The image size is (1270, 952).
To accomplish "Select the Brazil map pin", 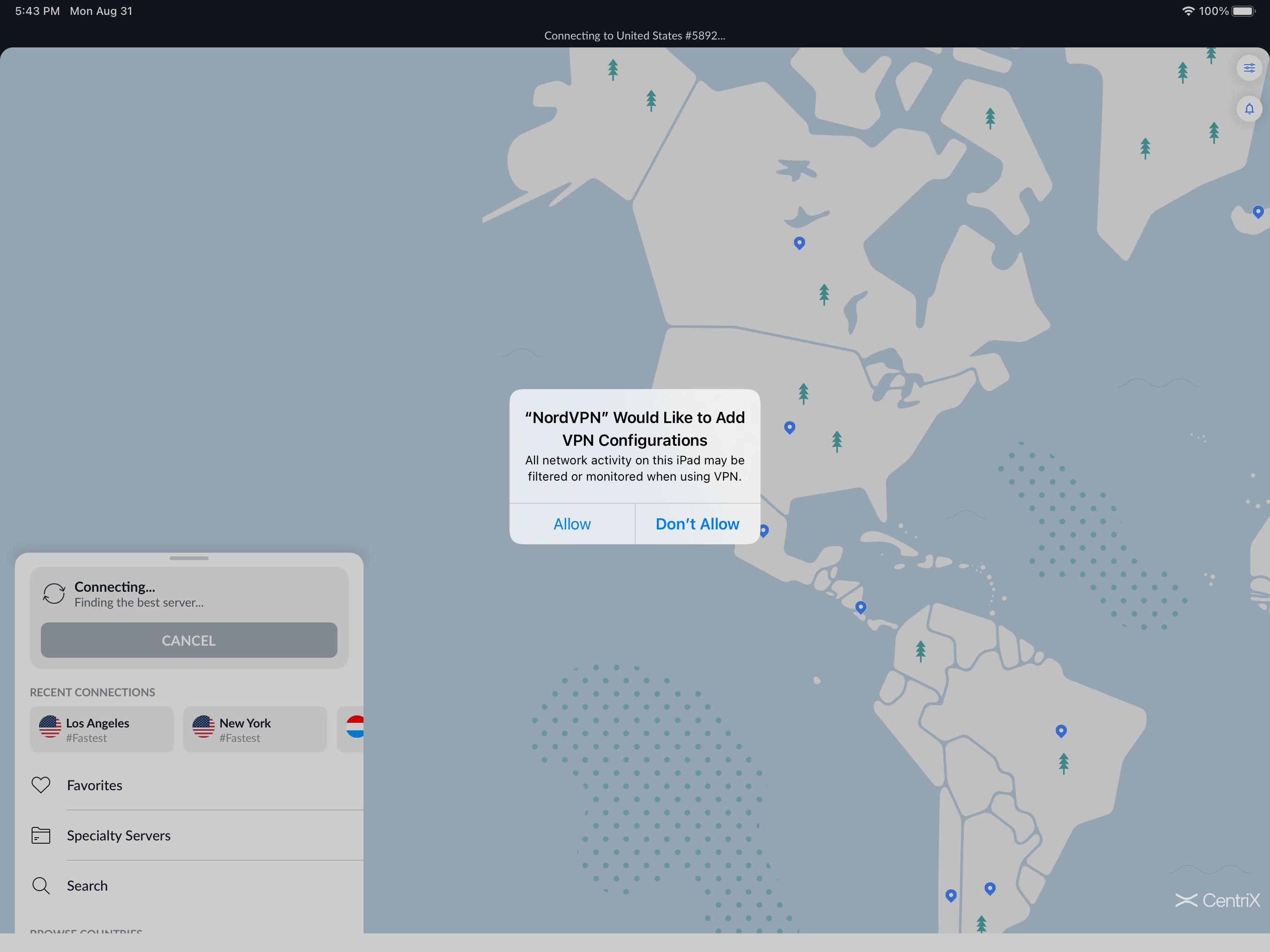I will [x=1061, y=730].
